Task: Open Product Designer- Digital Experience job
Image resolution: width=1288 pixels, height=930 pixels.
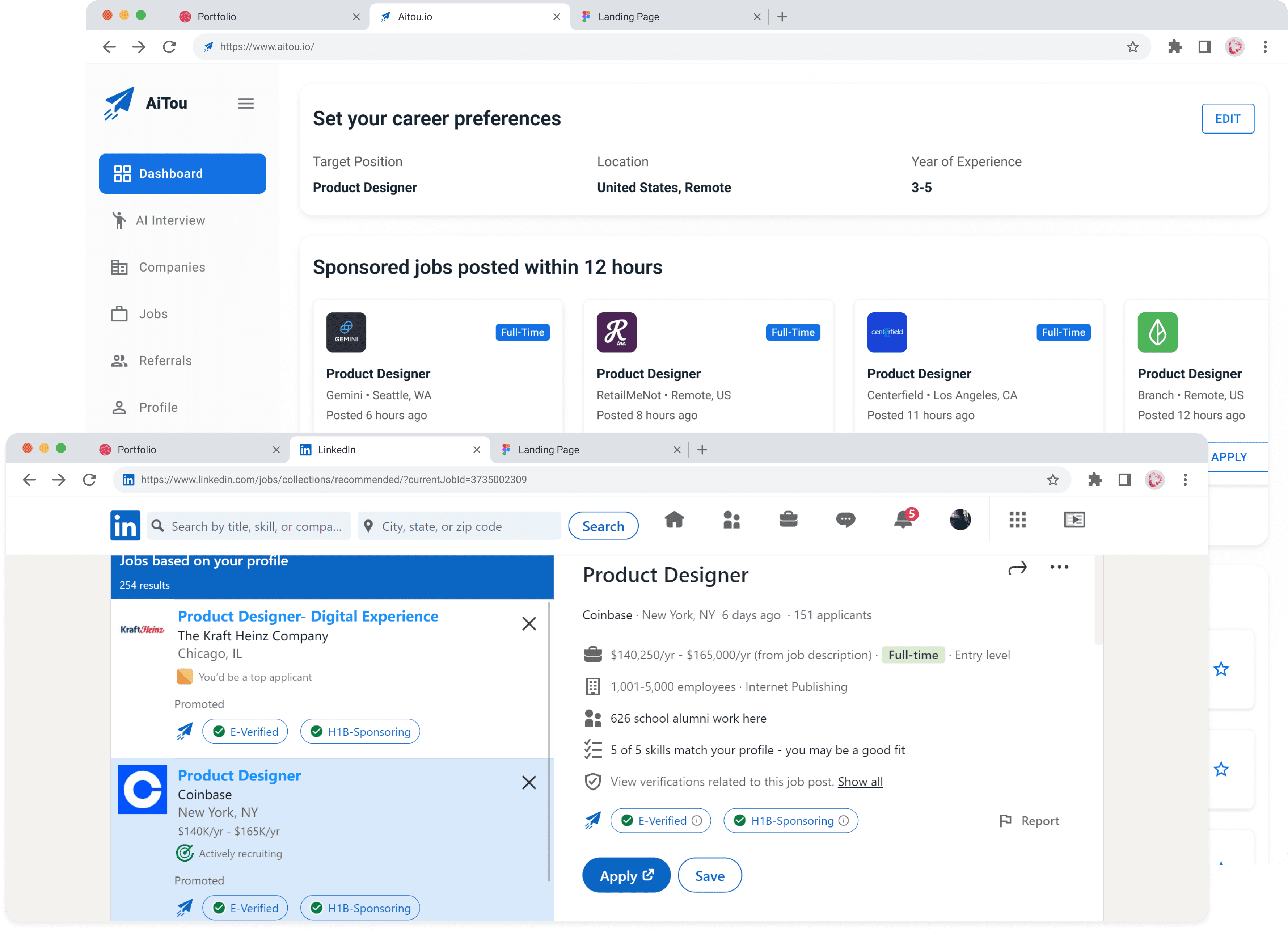Action: click(308, 616)
